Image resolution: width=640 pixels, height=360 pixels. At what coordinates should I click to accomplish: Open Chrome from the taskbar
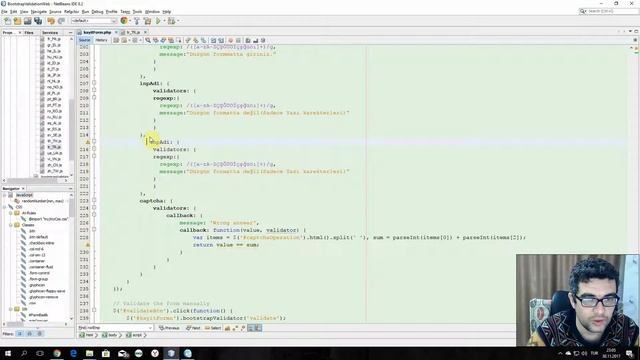[57, 353]
